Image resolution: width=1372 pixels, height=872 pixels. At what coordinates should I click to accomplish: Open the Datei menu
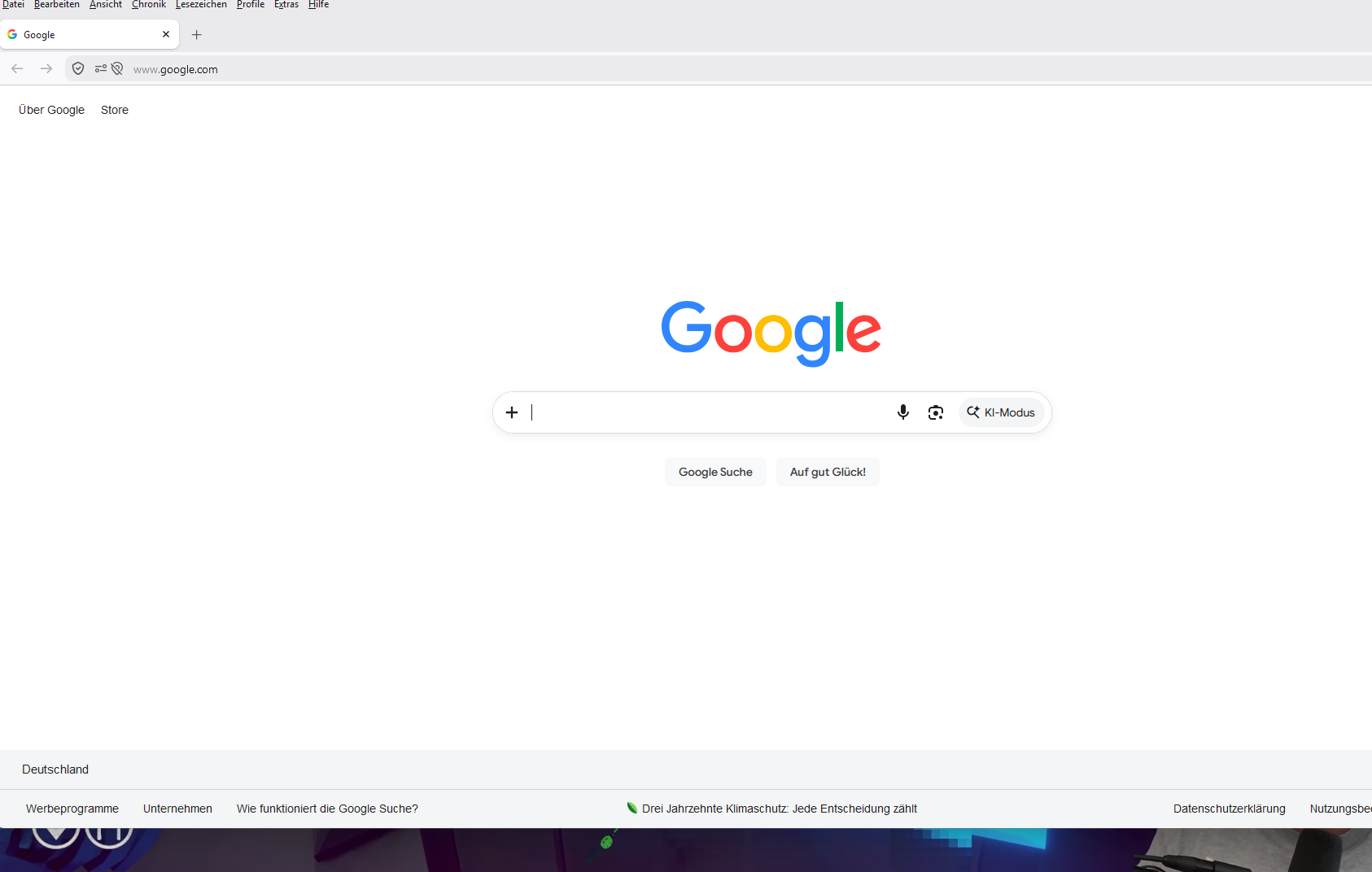[13, 5]
